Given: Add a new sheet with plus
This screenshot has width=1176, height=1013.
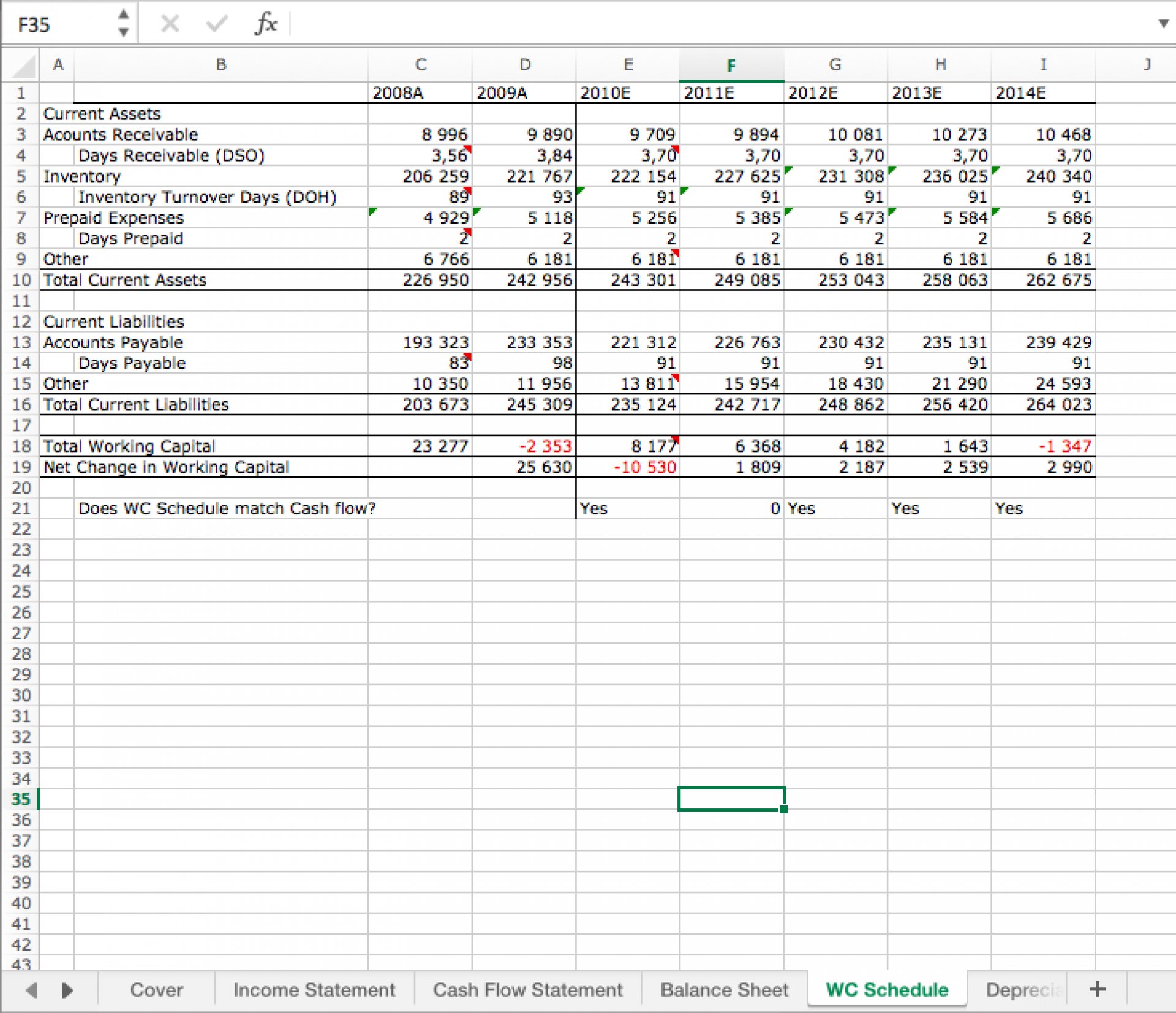Looking at the screenshot, I should 1097,989.
